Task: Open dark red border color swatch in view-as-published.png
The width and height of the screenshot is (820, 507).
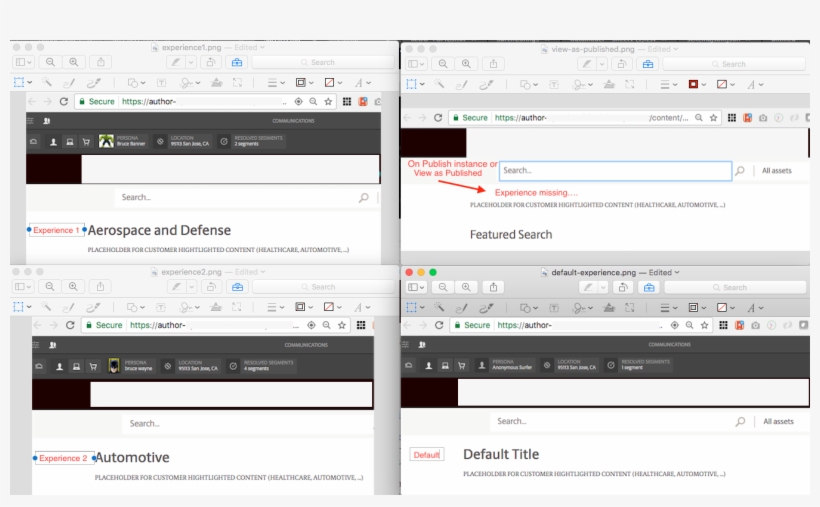Action: 696,85
